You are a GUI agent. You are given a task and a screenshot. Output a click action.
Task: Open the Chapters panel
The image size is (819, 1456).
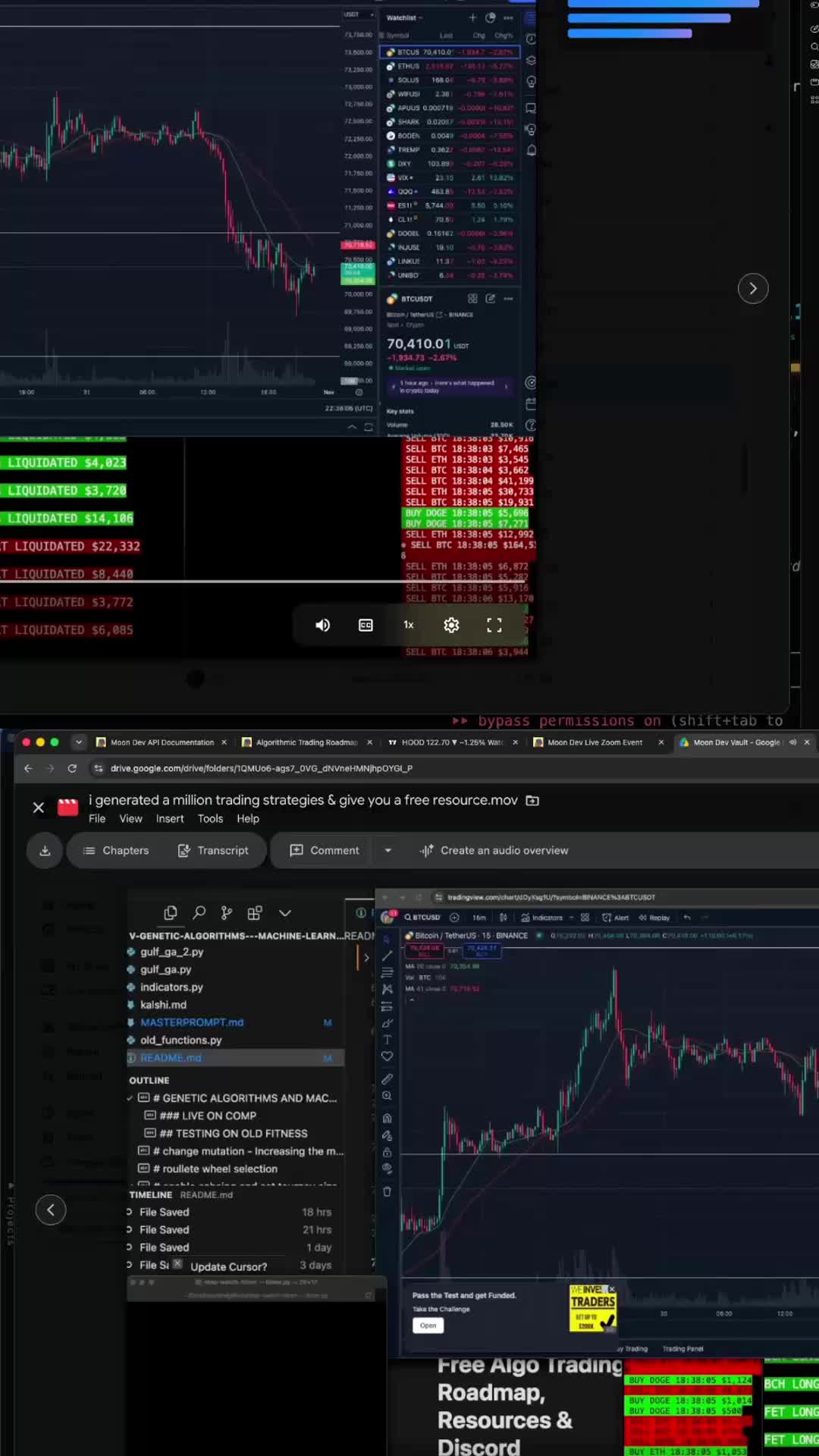[x=116, y=851]
